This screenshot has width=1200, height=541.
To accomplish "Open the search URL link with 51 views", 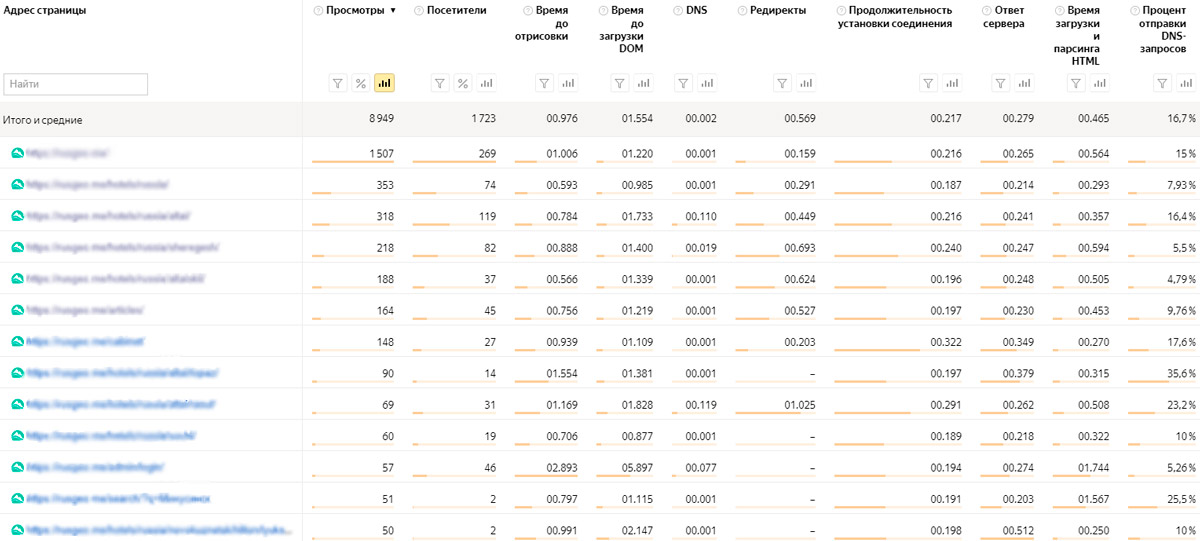I will click(118, 498).
